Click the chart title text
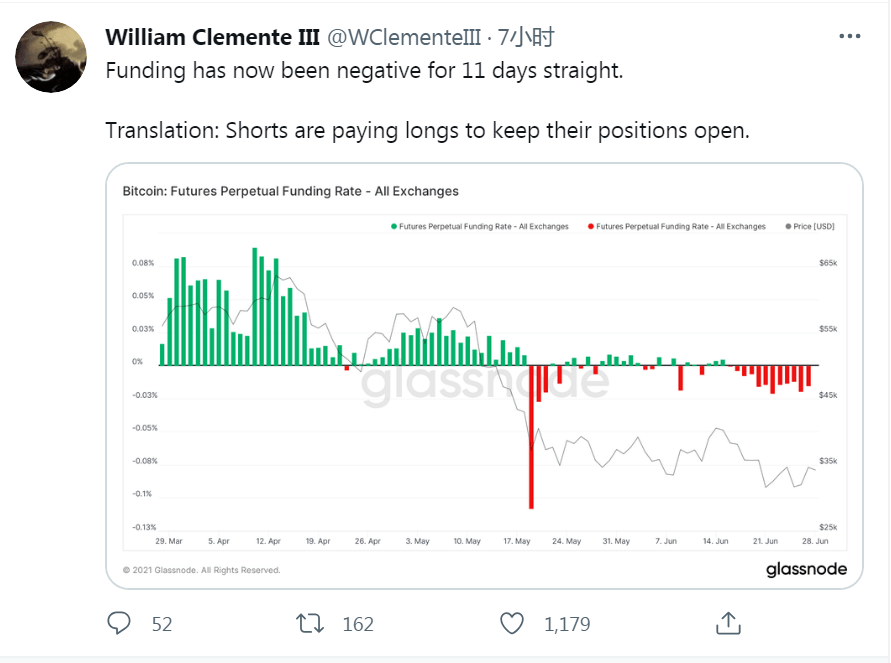 click(290, 190)
